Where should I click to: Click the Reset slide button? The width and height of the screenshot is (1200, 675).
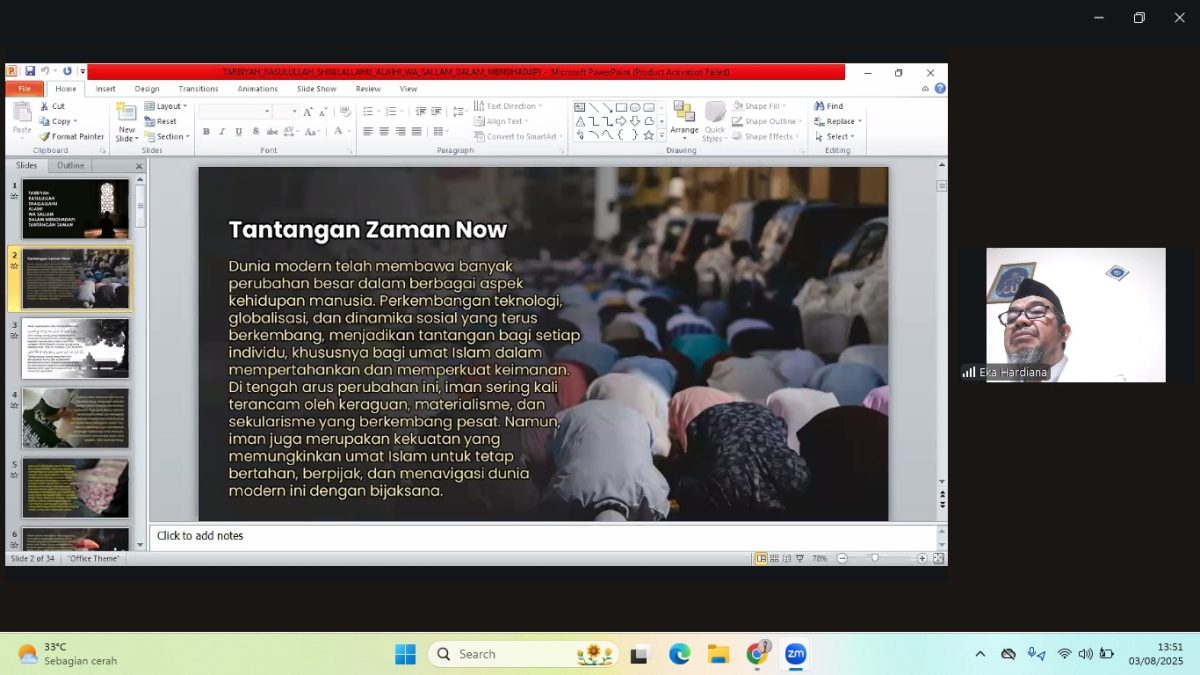161,121
